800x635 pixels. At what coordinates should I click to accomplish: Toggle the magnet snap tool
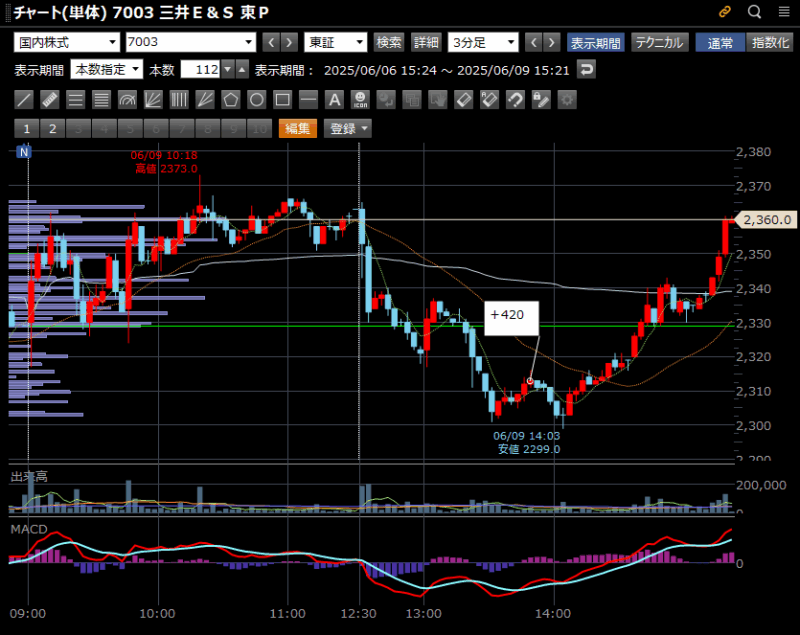pyautogui.click(x=515, y=99)
